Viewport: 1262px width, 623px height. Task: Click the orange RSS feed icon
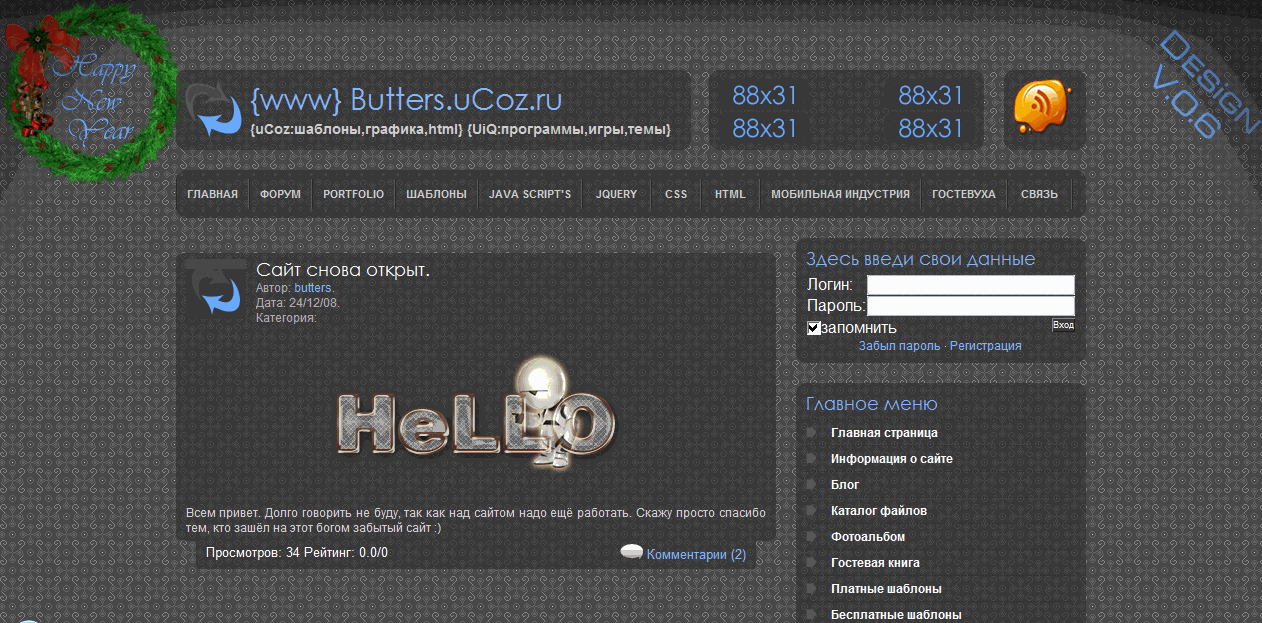point(1042,107)
